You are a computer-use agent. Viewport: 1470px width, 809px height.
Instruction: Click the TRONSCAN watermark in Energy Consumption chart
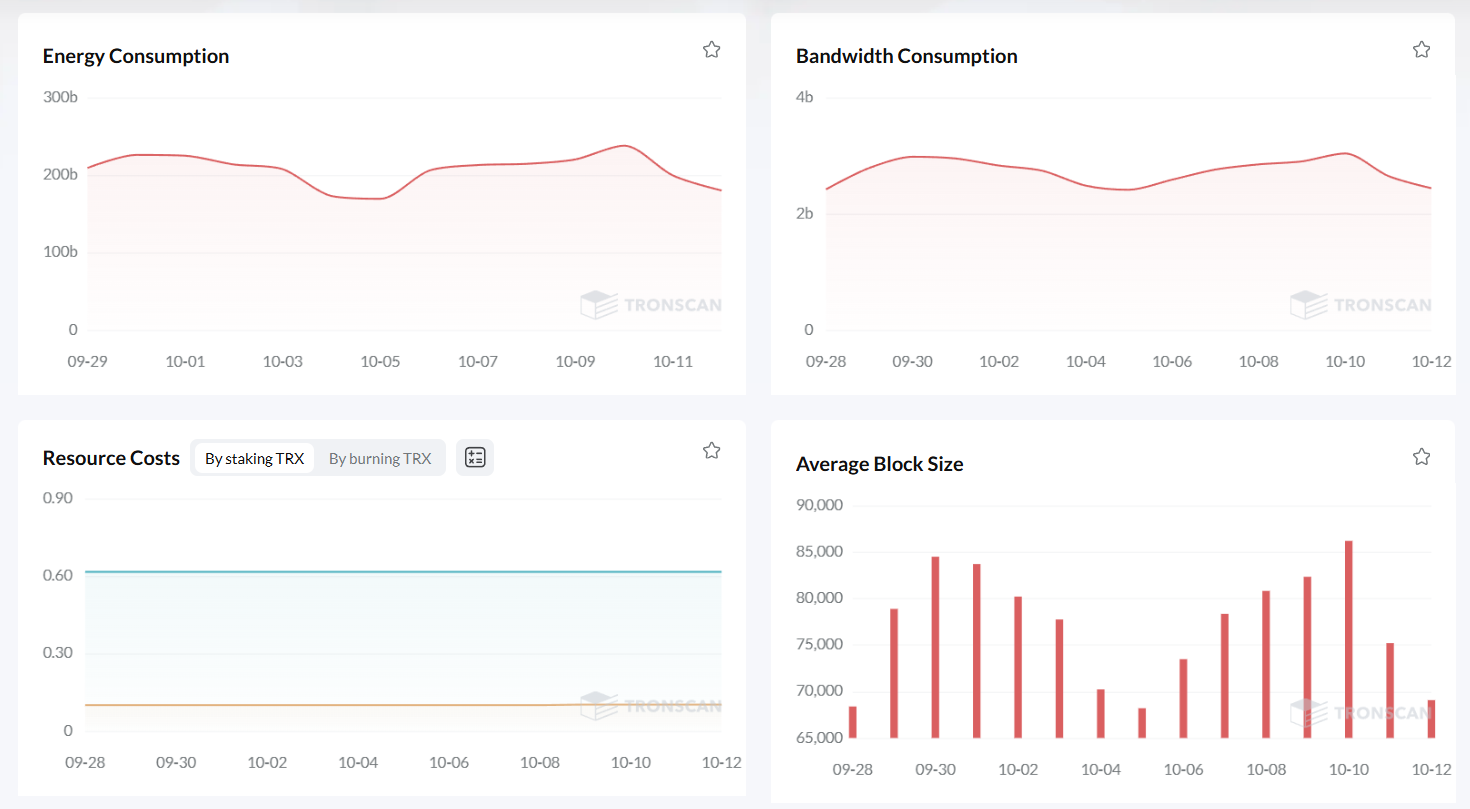650,305
